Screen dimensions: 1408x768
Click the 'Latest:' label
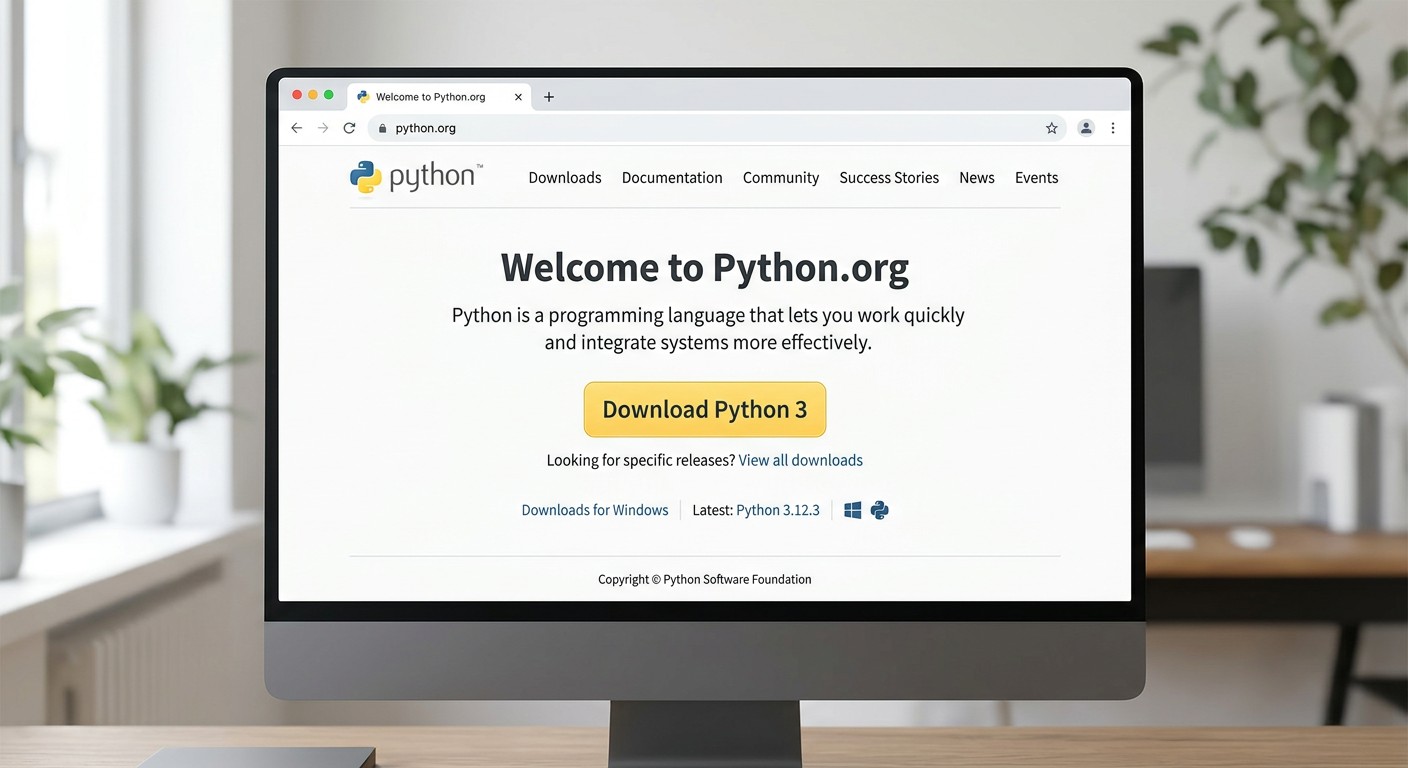click(712, 510)
